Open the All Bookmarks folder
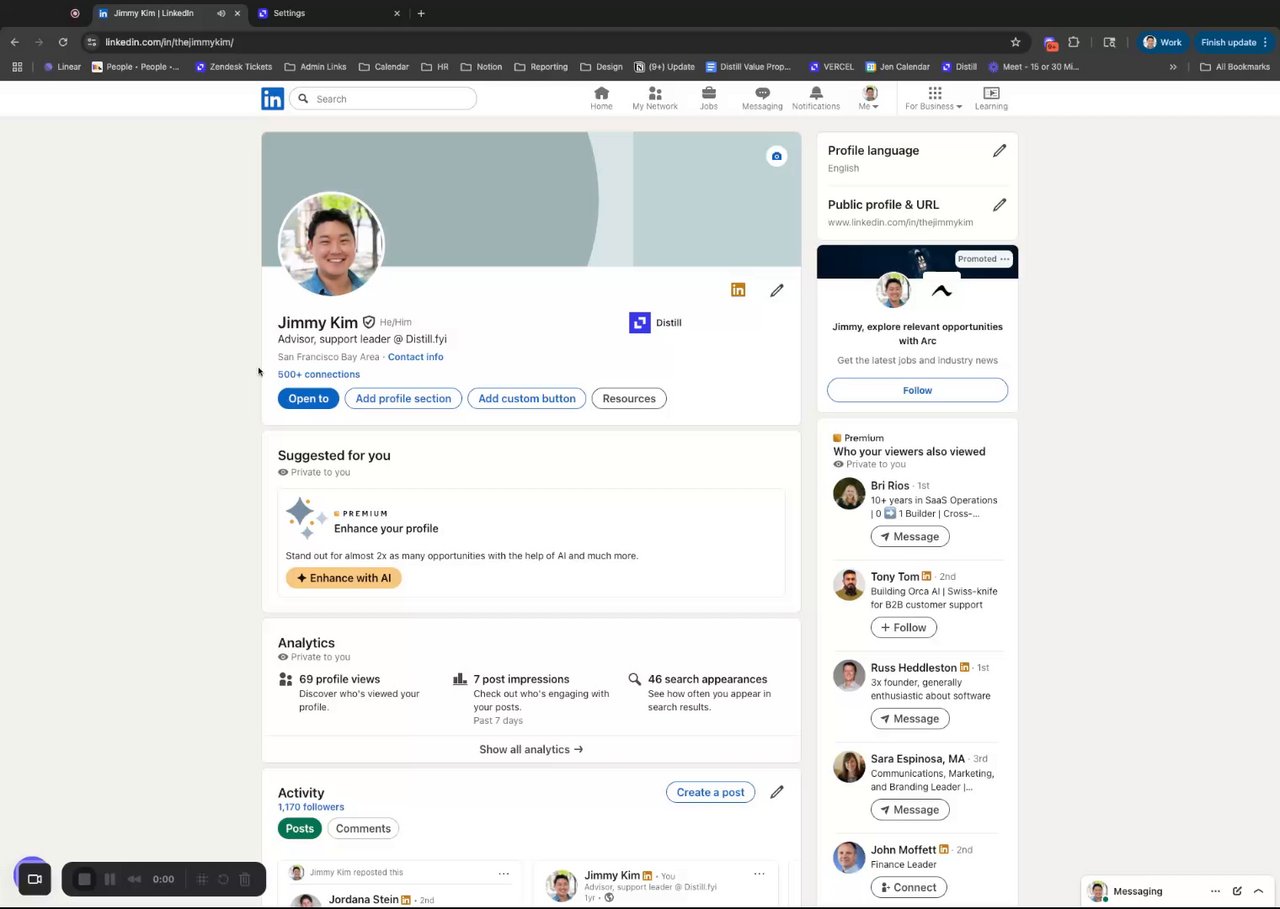The height and width of the screenshot is (909, 1280). pos(1234,67)
